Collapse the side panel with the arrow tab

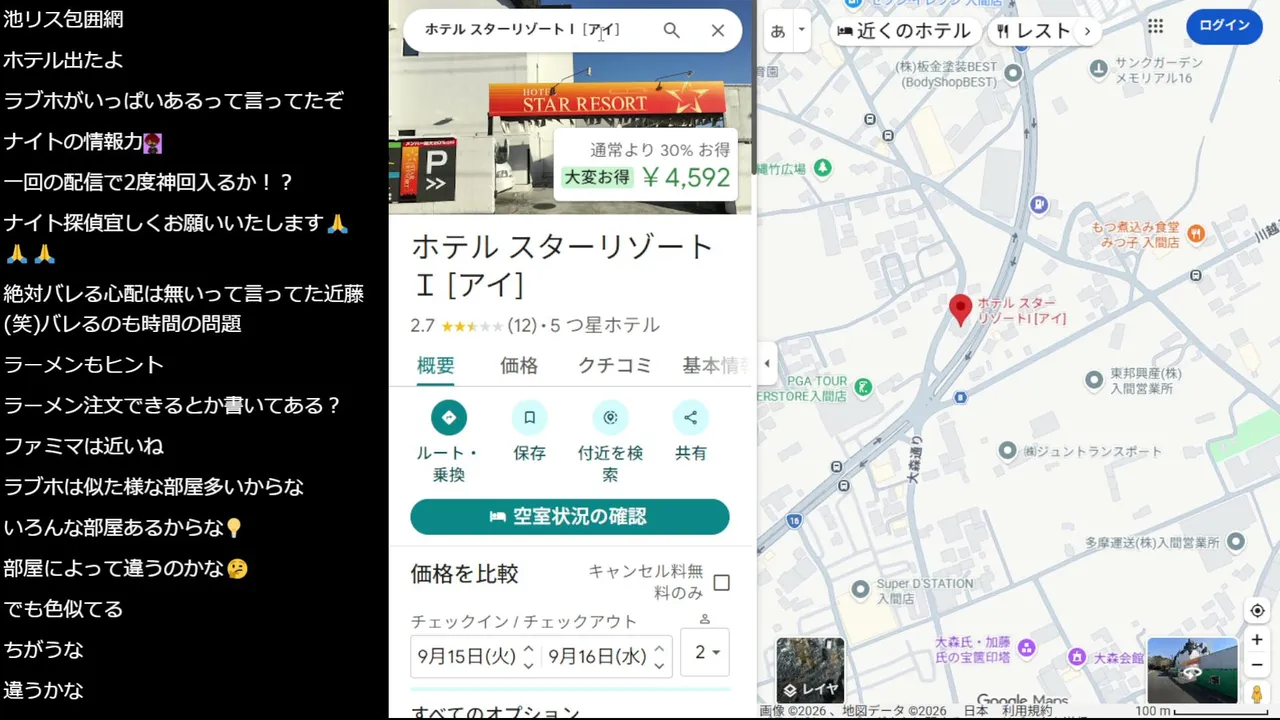point(767,364)
